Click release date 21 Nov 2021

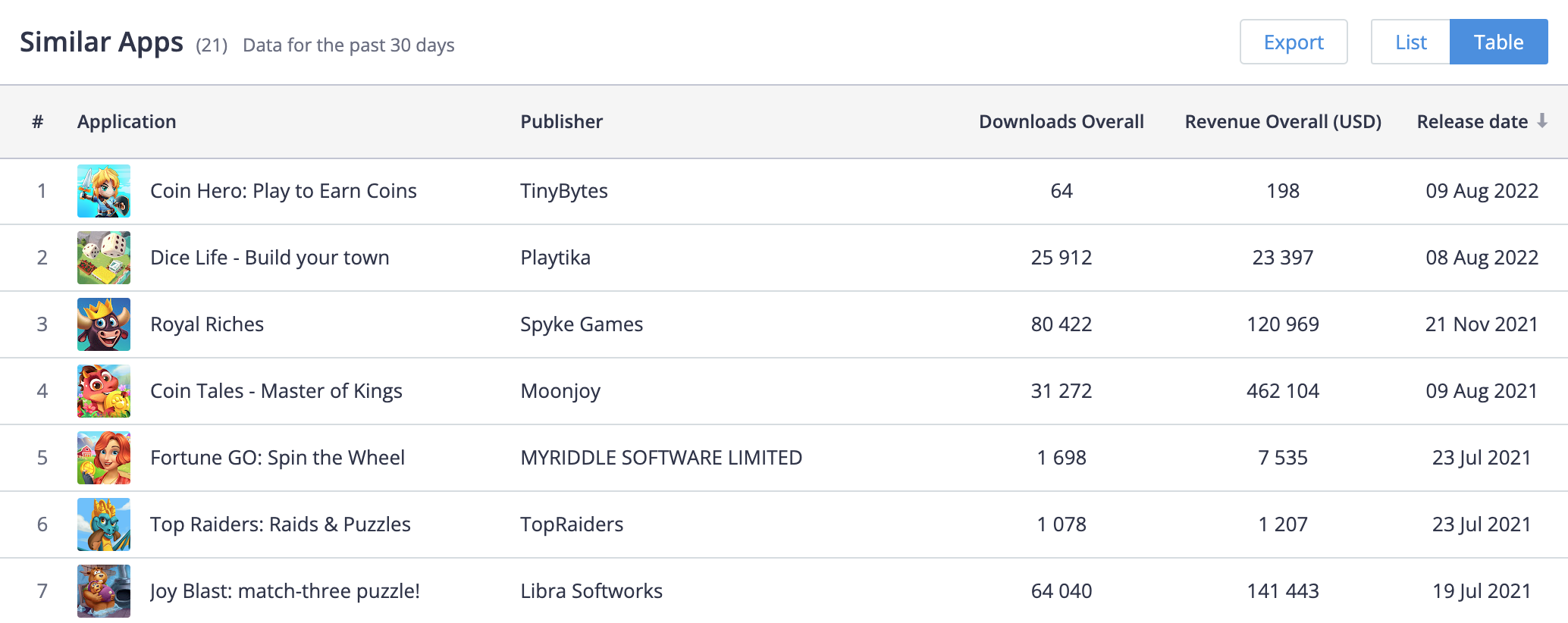click(1482, 324)
